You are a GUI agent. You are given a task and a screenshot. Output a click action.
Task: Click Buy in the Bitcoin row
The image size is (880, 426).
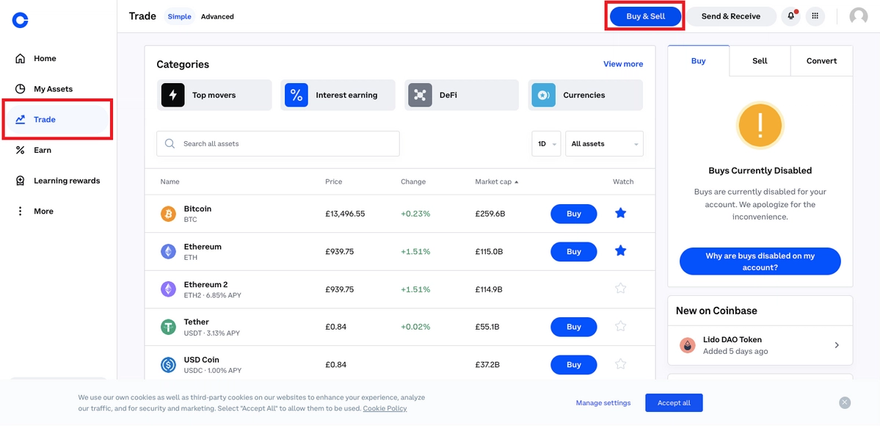tap(574, 214)
